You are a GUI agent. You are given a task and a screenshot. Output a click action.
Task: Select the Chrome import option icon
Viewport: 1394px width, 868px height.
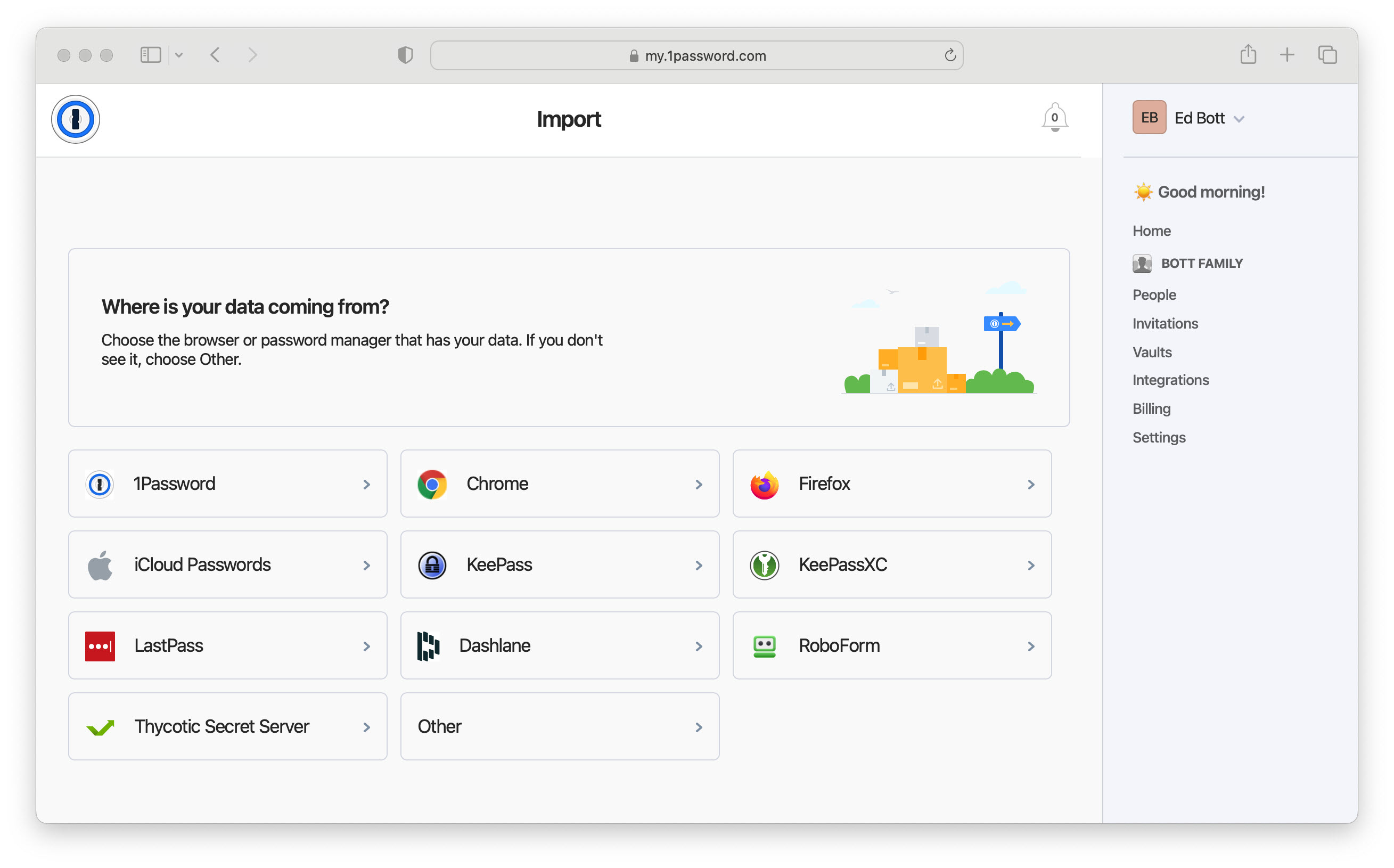click(x=432, y=484)
